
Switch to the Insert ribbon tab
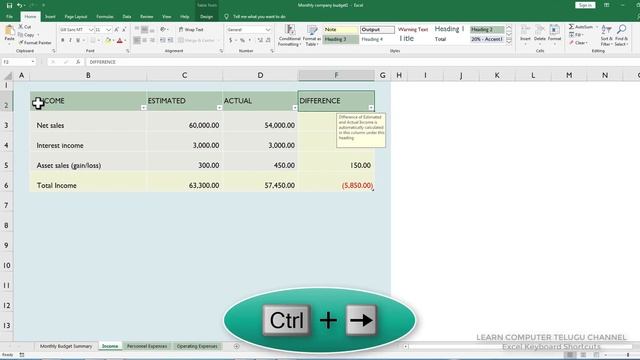click(50, 17)
